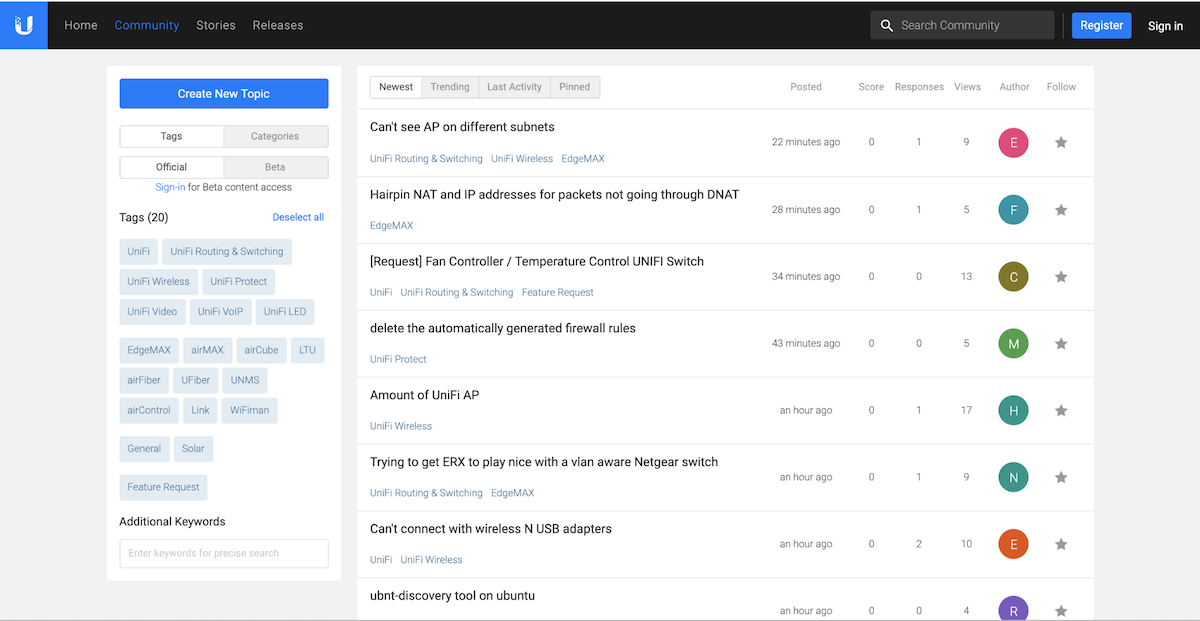The image size is (1200, 621).
Task: Open topic "ubnt-discovery tool on ubuntu"
Action: click(x=452, y=596)
